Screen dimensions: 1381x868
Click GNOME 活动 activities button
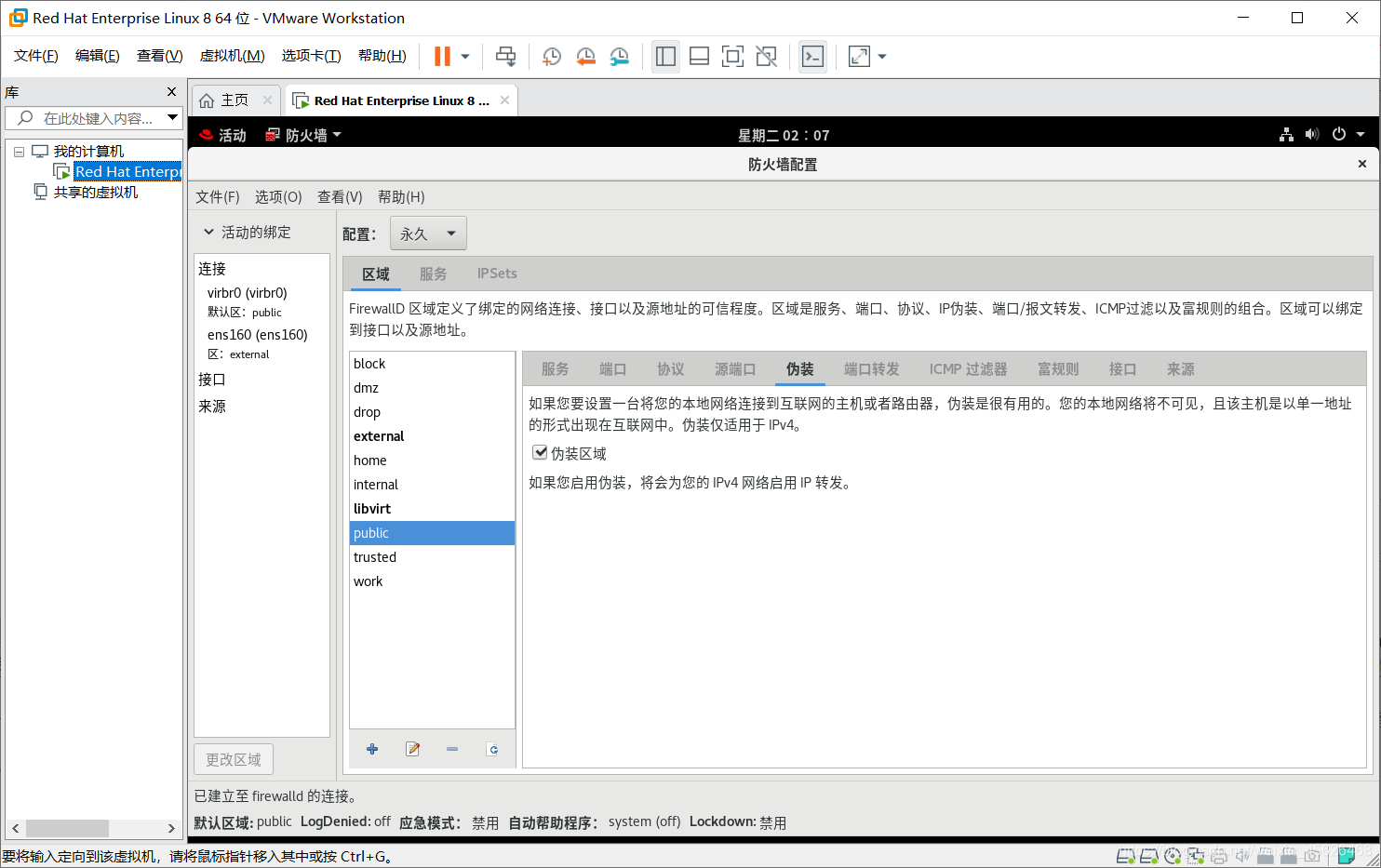tap(223, 135)
